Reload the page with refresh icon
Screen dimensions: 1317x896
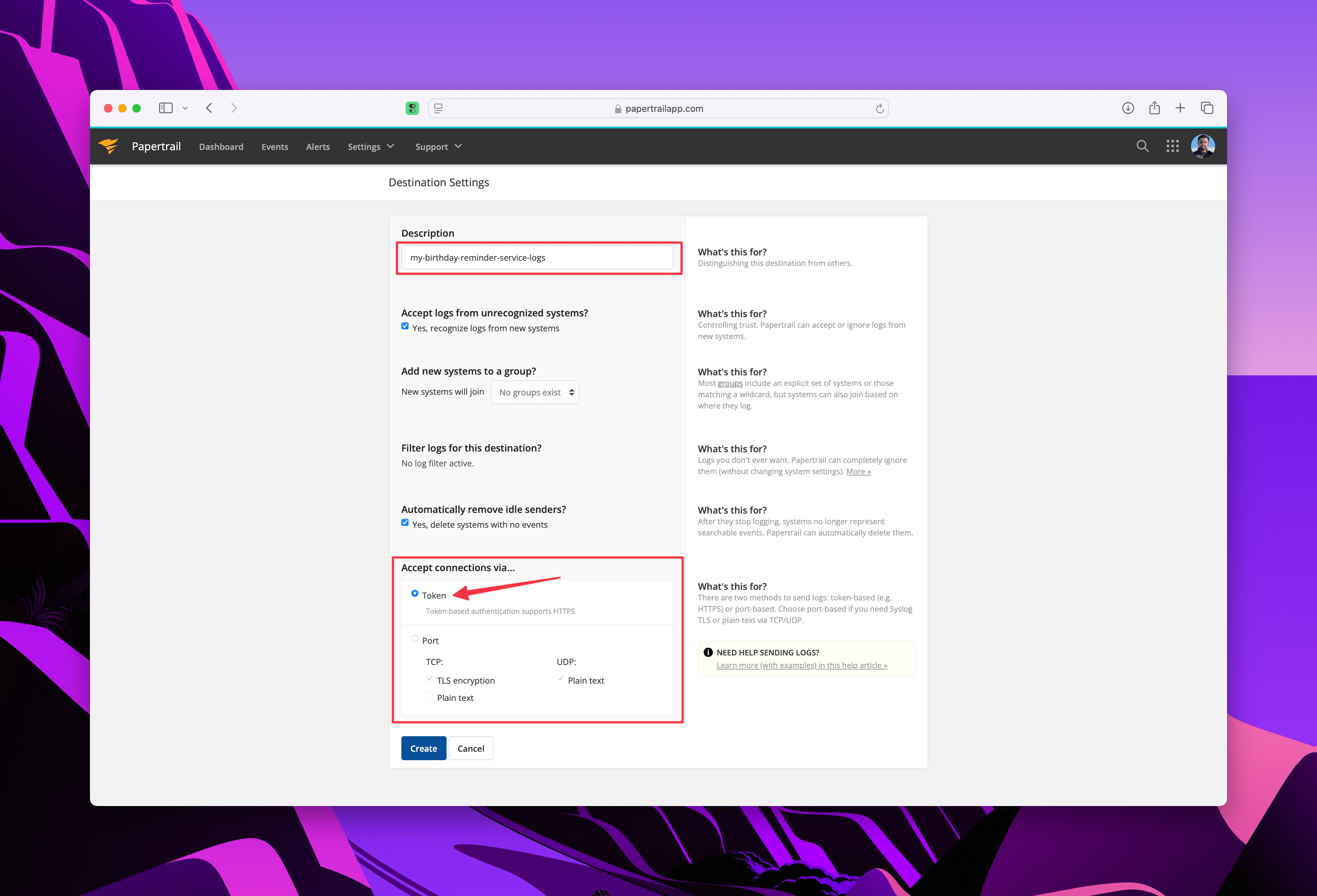coord(880,108)
